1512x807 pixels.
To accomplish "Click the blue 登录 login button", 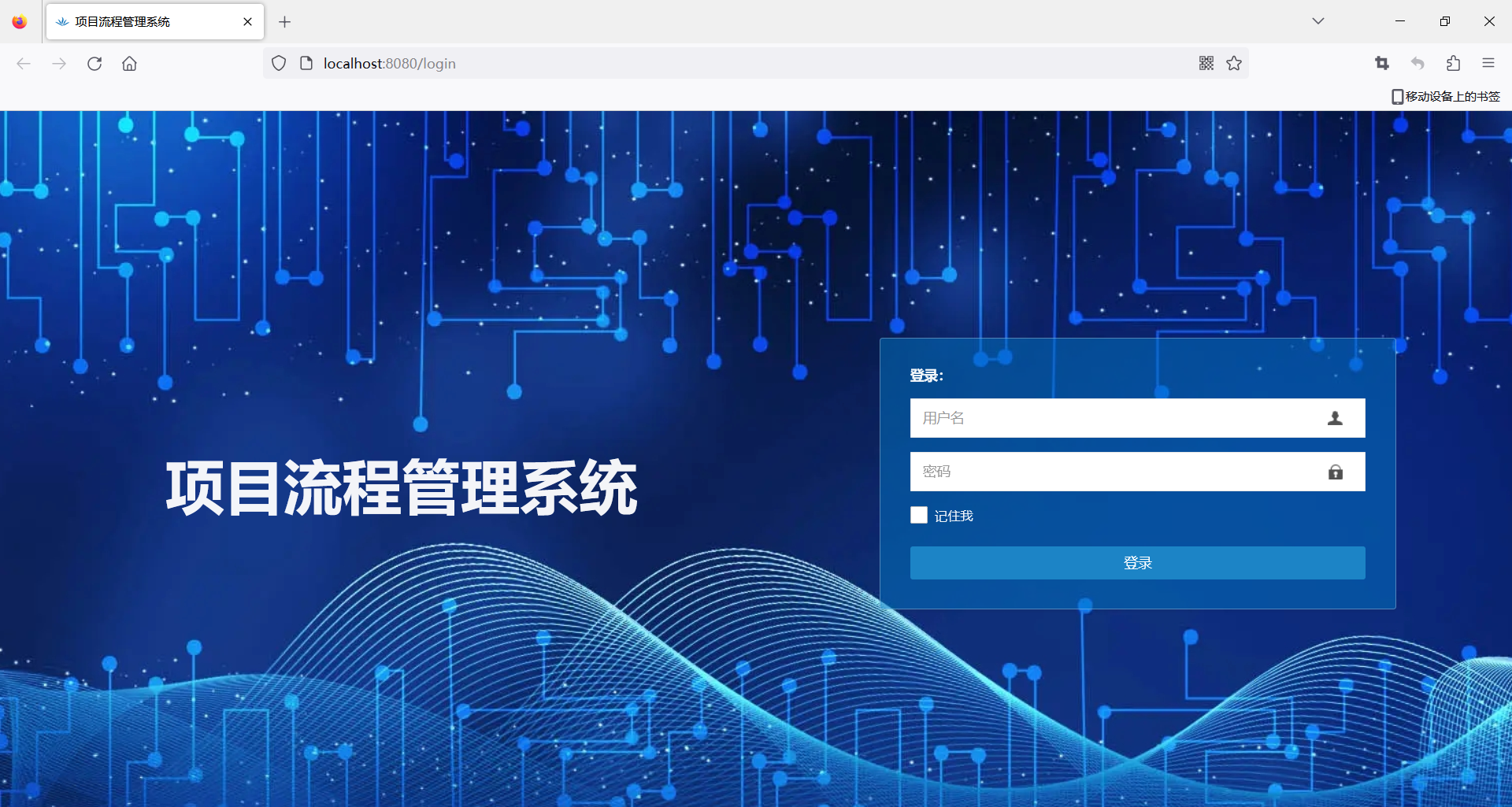I will [x=1137, y=563].
